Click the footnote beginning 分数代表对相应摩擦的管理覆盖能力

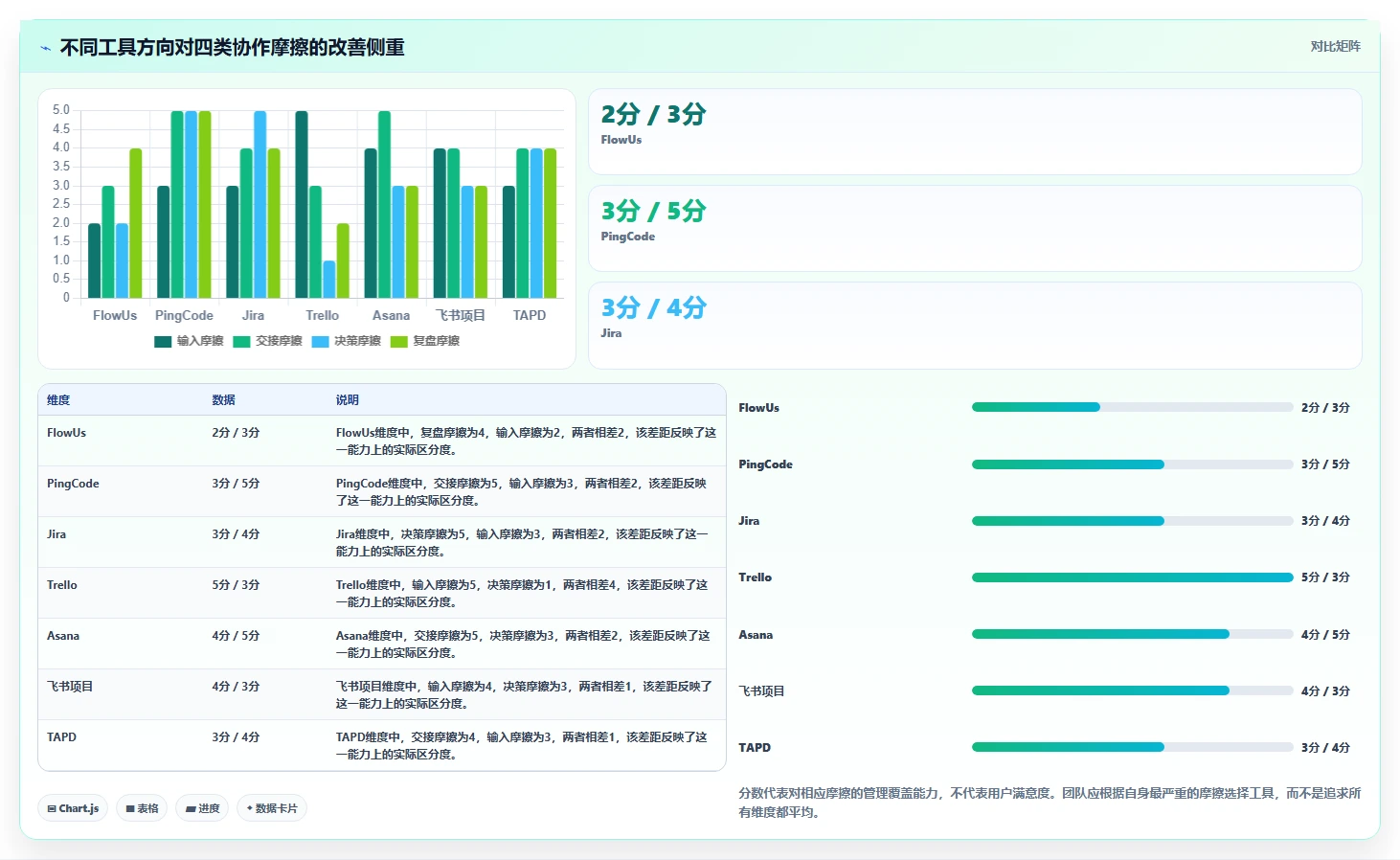coord(1050,803)
